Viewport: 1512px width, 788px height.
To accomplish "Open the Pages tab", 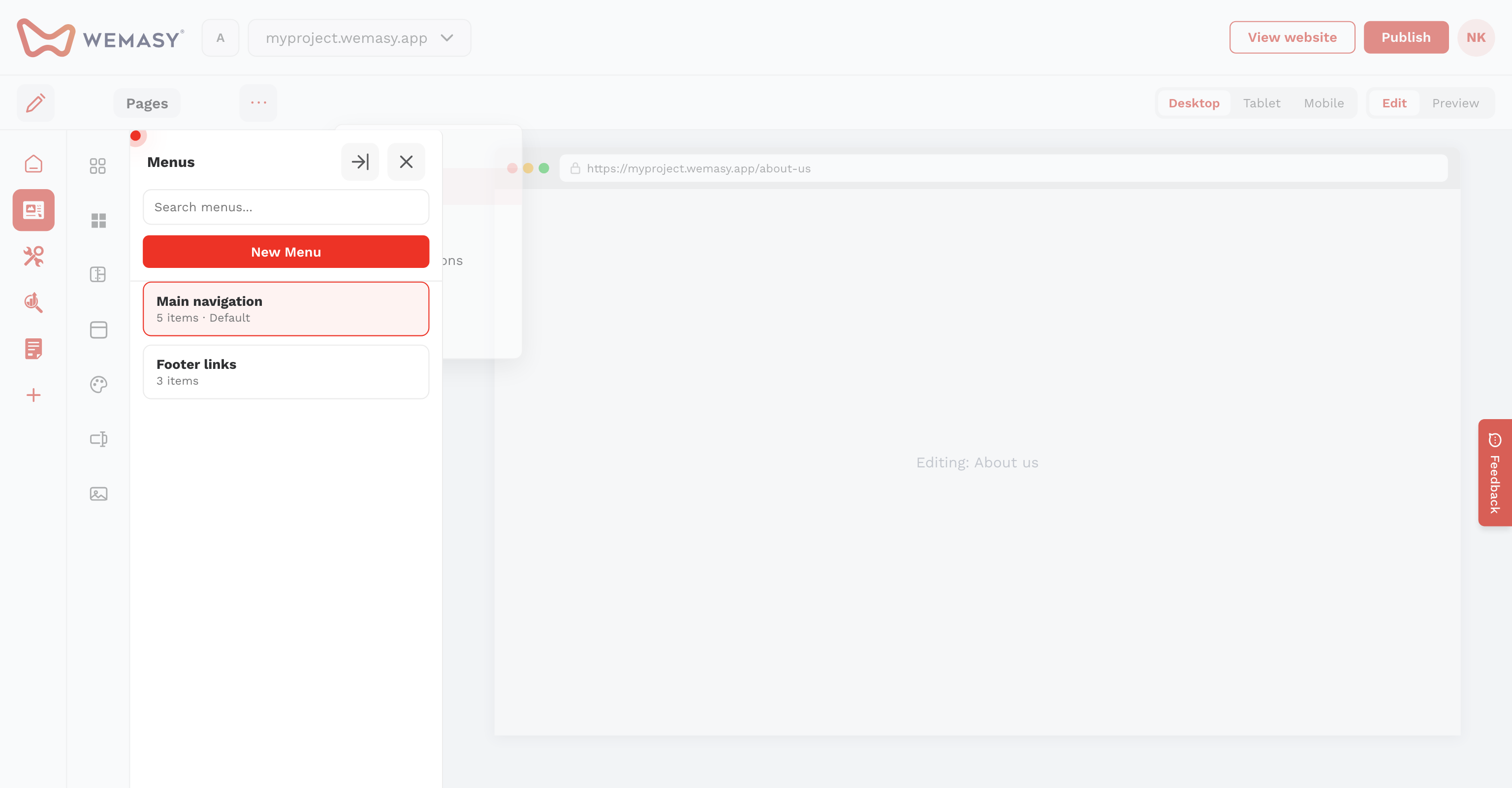I will (x=147, y=103).
